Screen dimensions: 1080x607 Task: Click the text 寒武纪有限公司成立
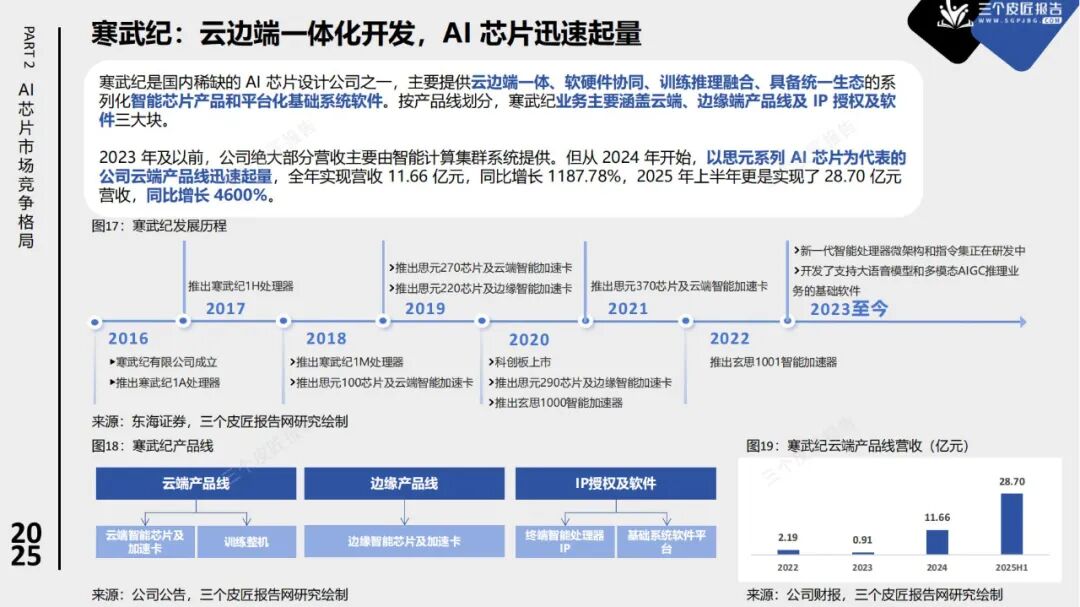point(165,362)
